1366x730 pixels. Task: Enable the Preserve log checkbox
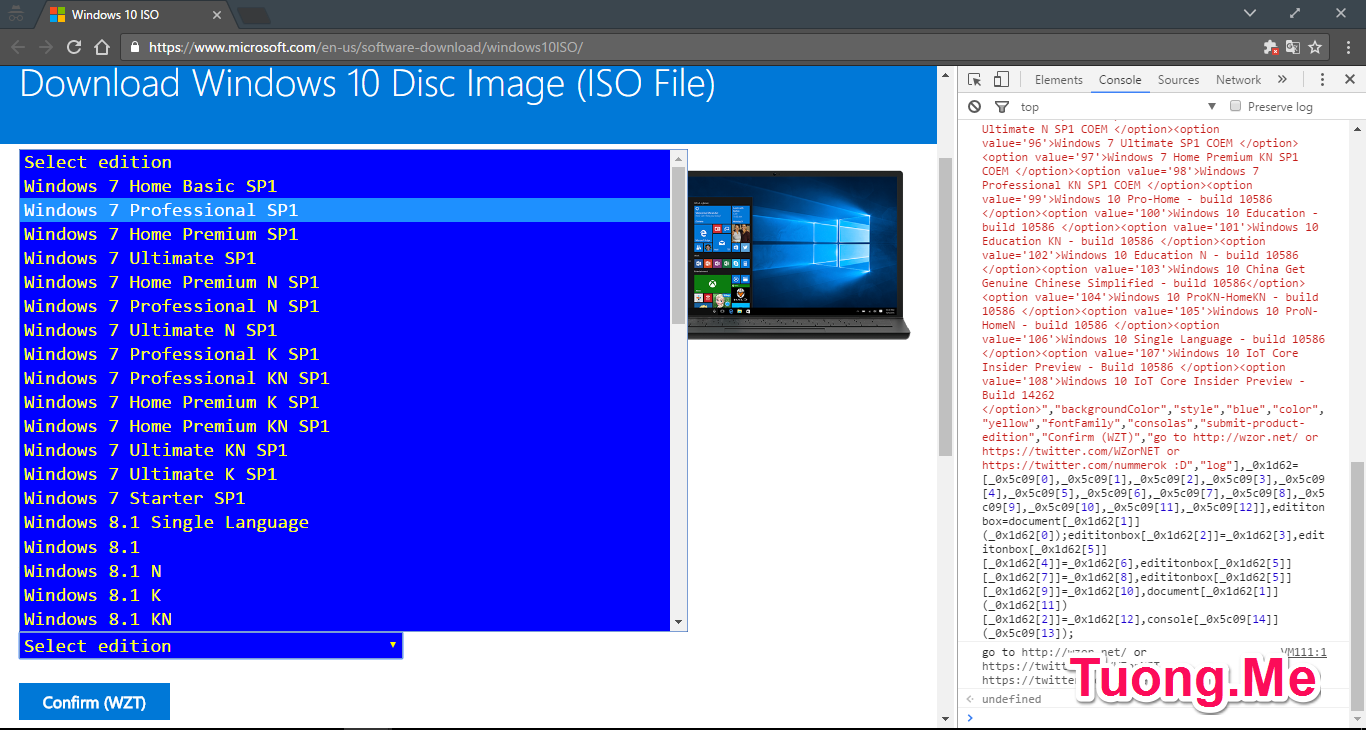1236,106
